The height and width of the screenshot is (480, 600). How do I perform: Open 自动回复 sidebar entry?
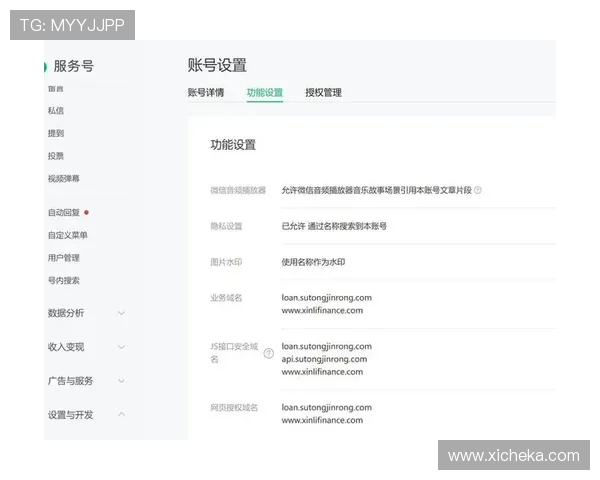(64, 212)
